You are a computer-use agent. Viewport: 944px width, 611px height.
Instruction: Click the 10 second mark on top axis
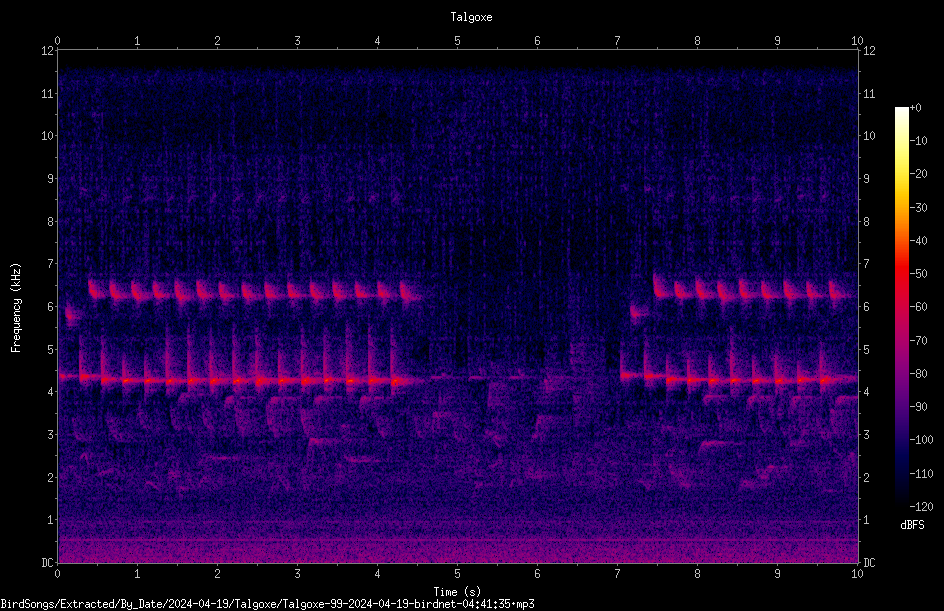(x=857, y=40)
